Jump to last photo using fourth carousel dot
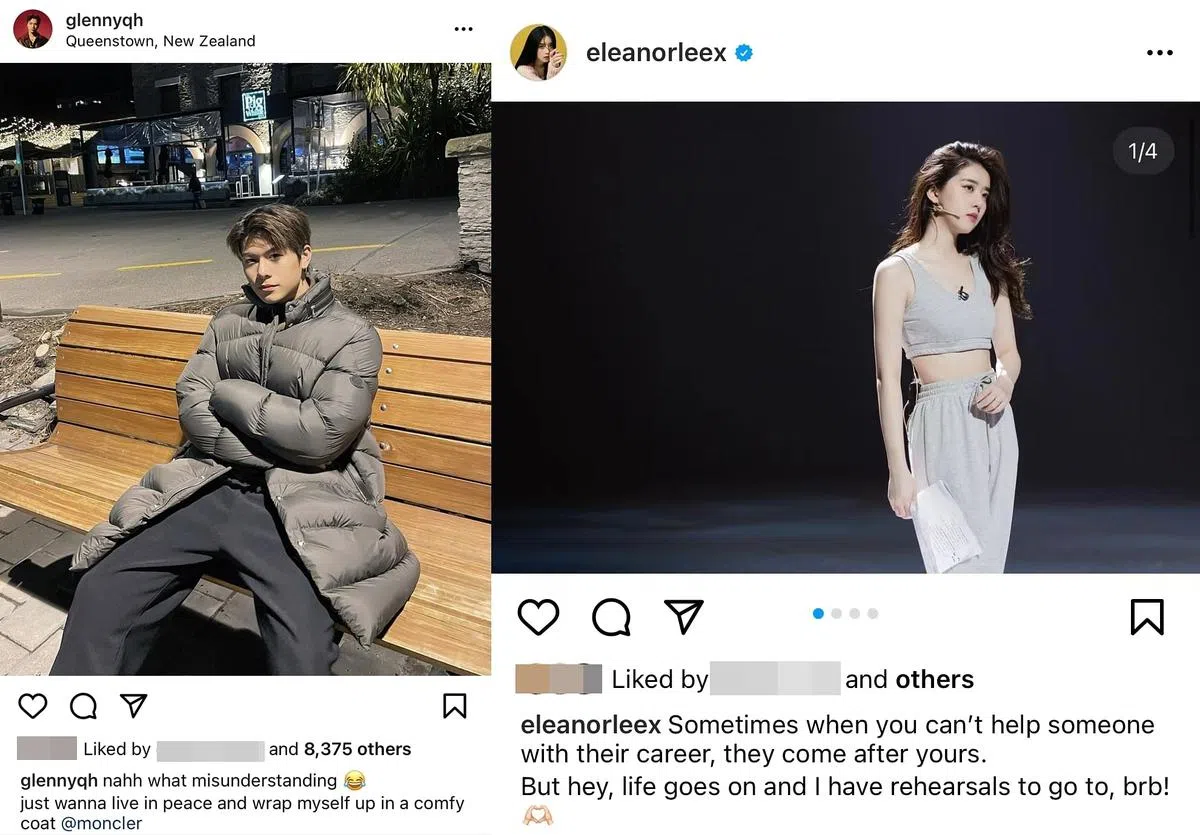The width and height of the screenshot is (1200, 835). (873, 614)
